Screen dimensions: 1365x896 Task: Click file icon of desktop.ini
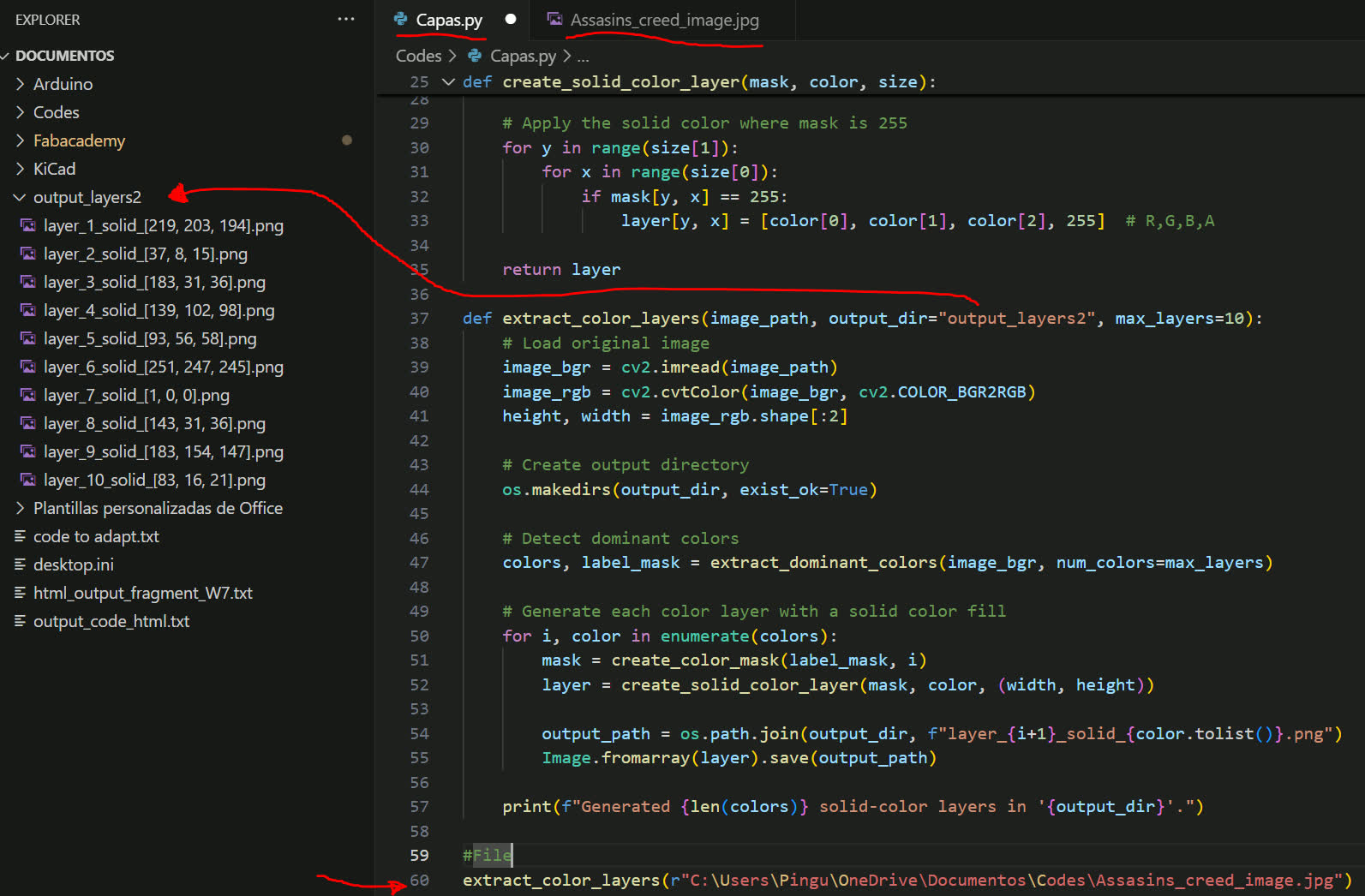click(20, 564)
